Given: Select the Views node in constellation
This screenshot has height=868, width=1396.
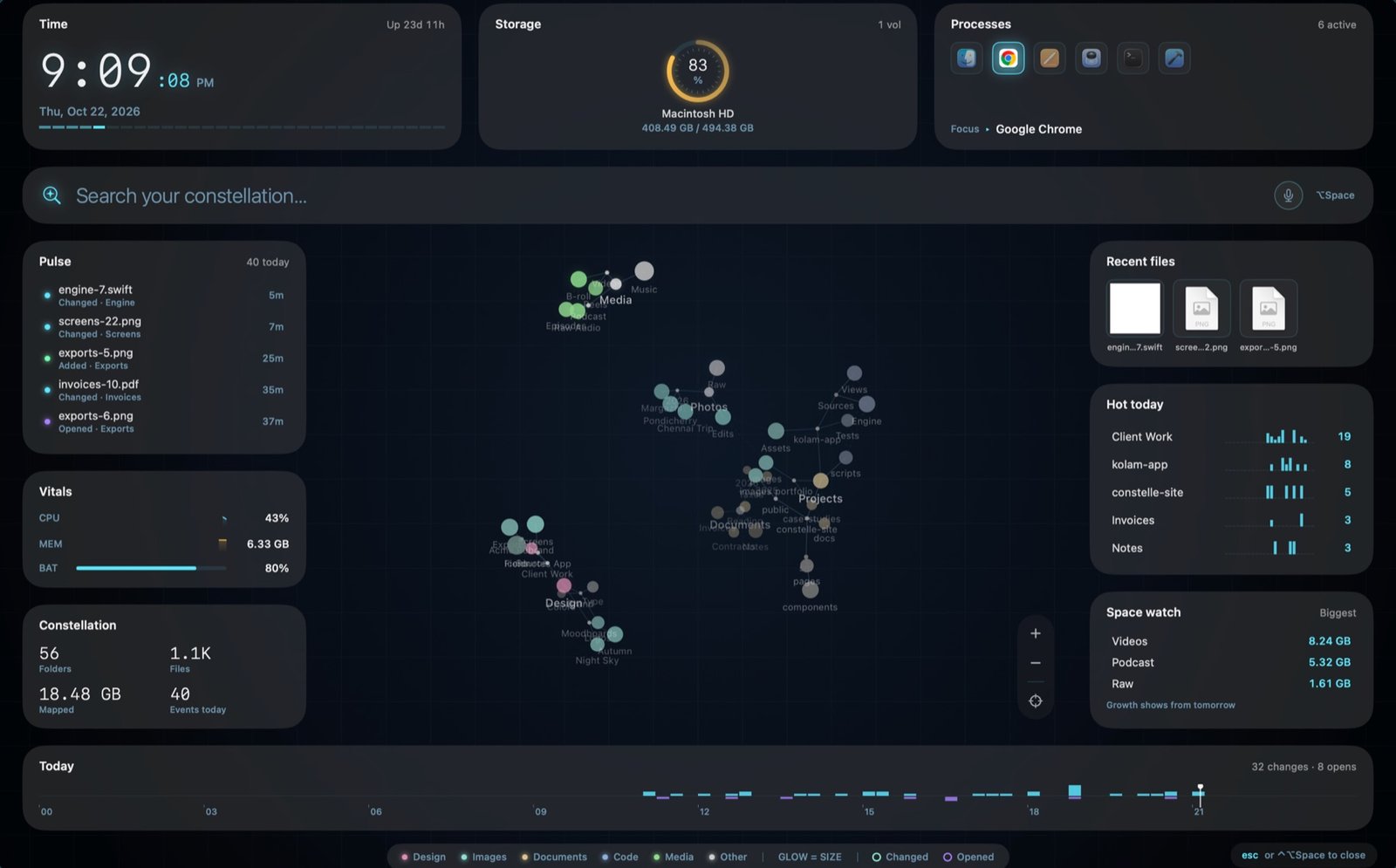Looking at the screenshot, I should (x=854, y=373).
